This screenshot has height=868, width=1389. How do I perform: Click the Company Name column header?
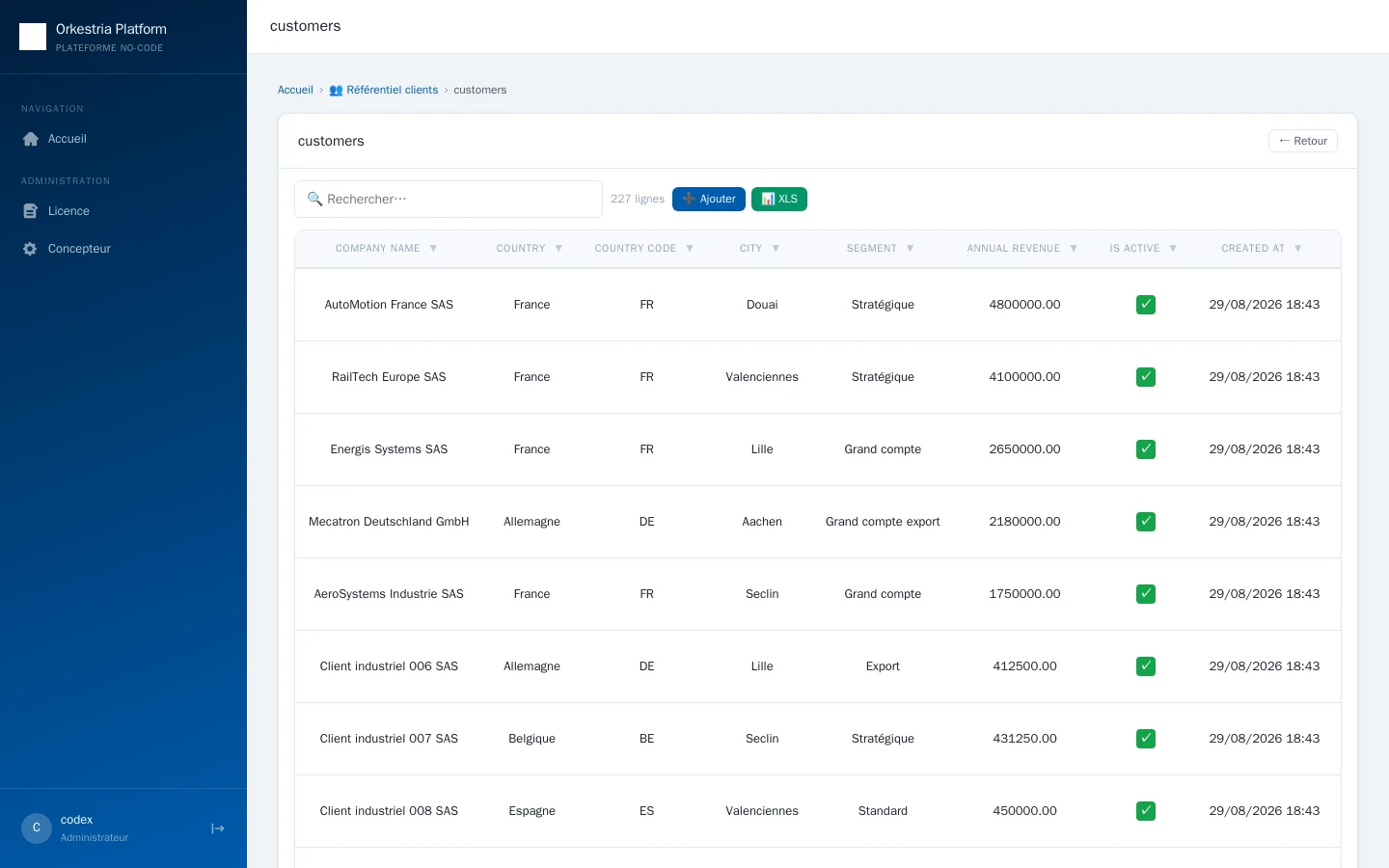[377, 249]
